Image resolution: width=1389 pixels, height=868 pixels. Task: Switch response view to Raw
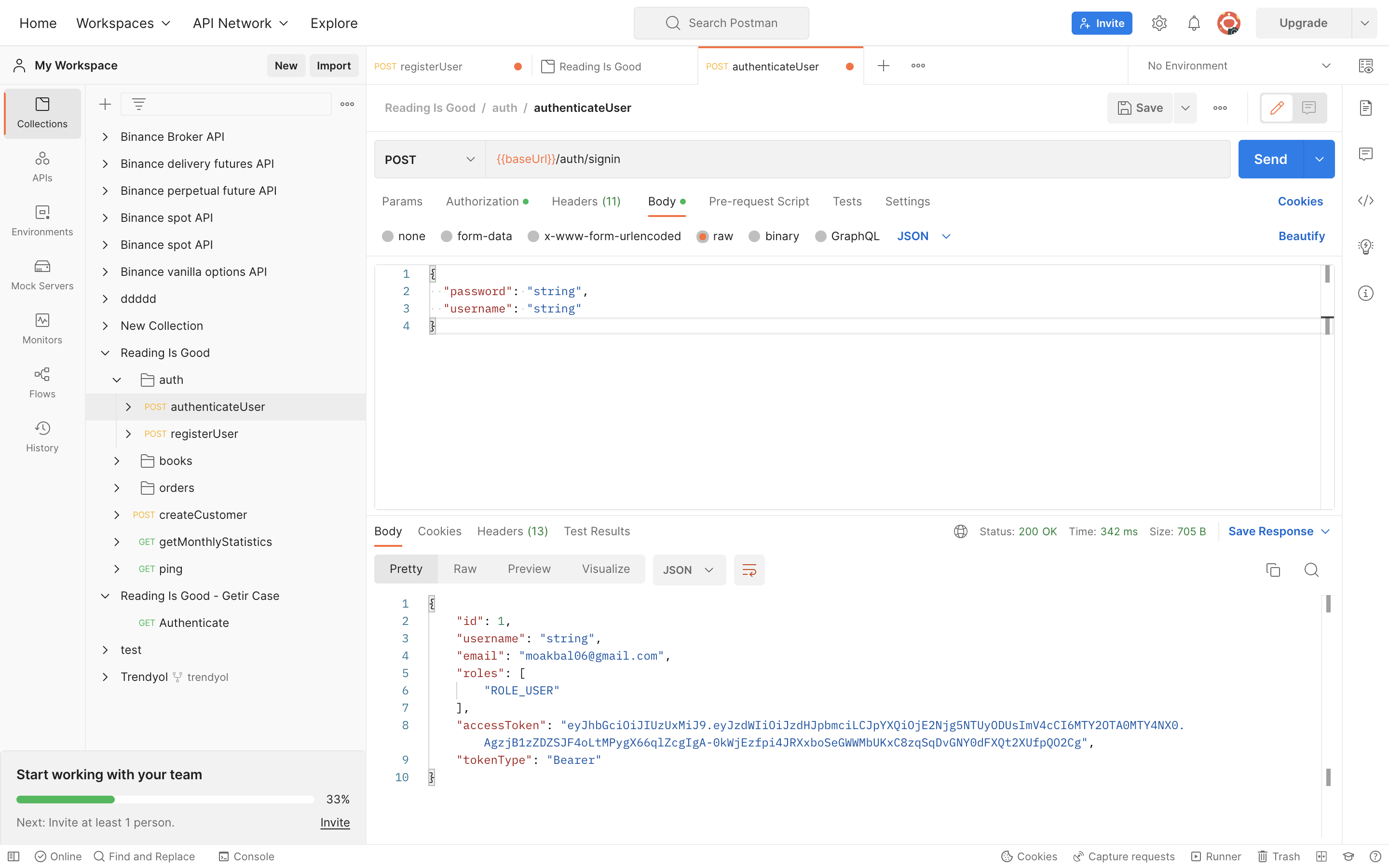pyautogui.click(x=465, y=569)
